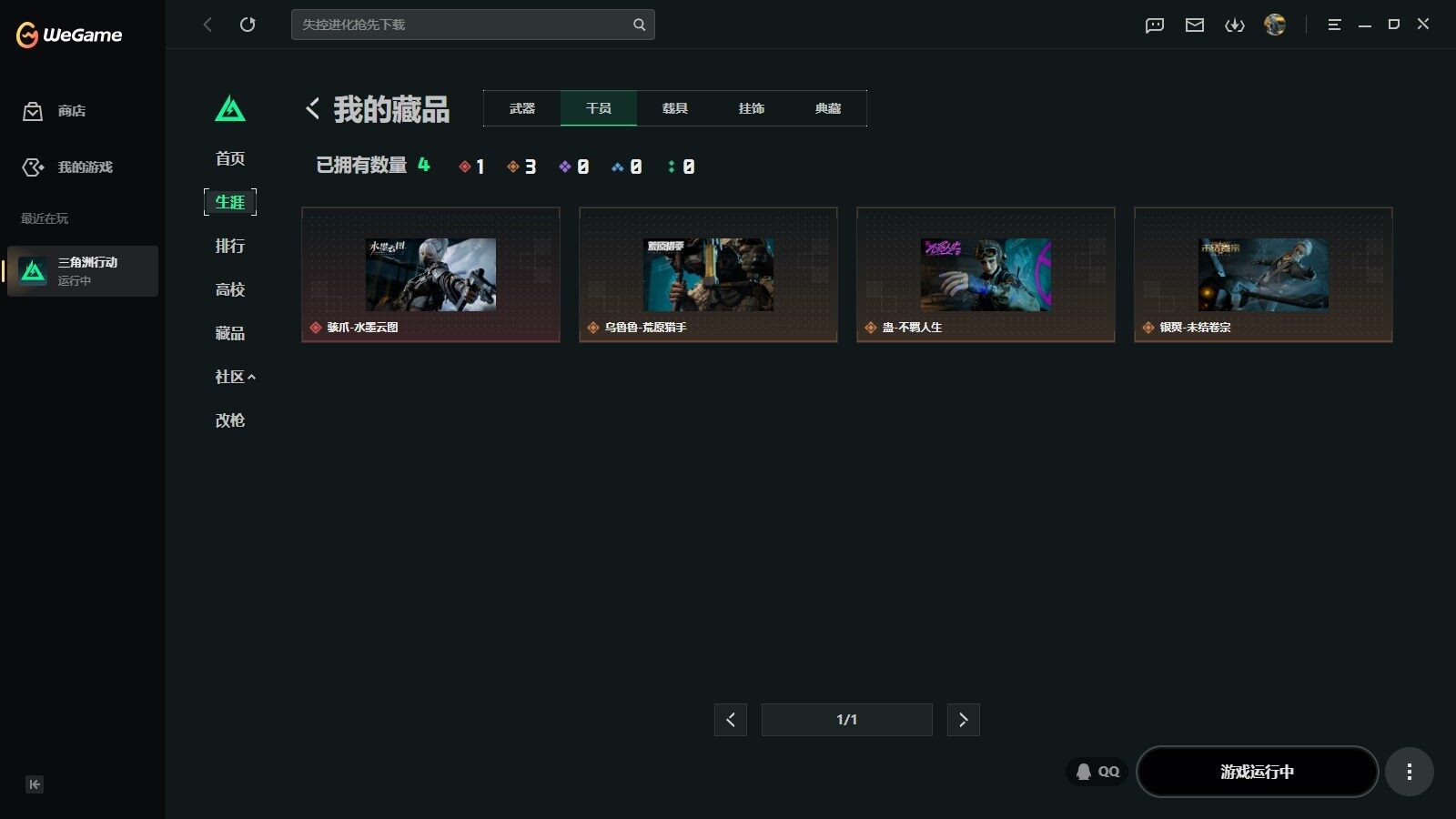Switch to the 武器 tab
1456x819 pixels.
coord(522,108)
